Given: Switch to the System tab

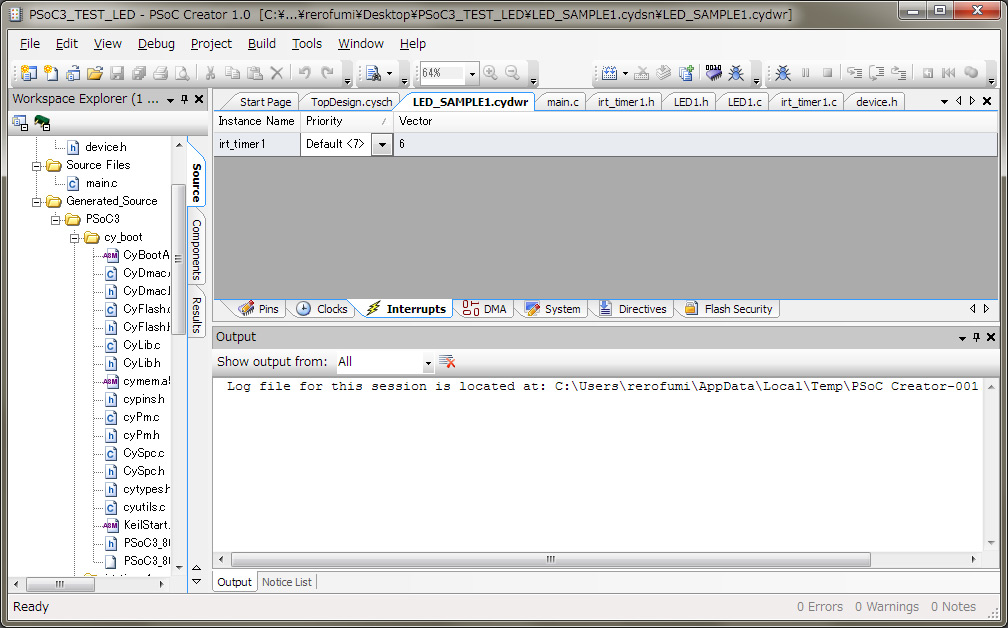Looking at the screenshot, I should coord(554,309).
